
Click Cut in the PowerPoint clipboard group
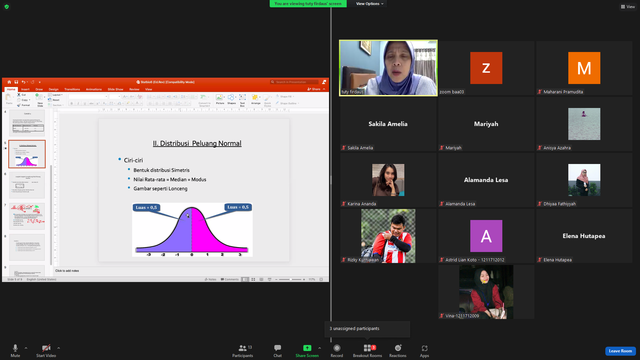pos(21,95)
